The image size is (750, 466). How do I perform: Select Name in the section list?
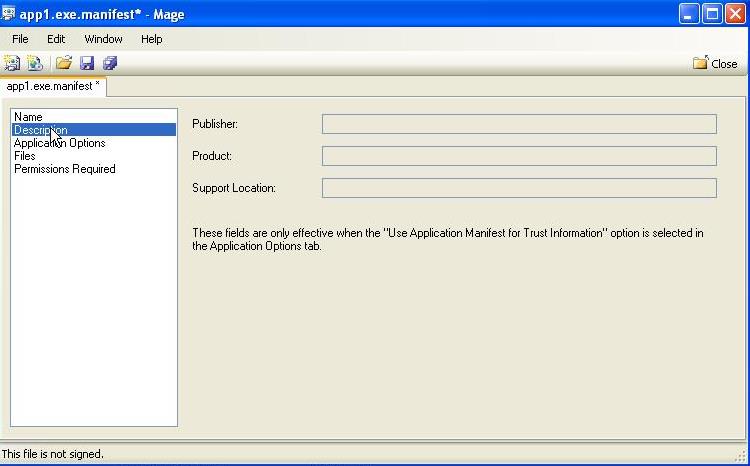[94, 117]
